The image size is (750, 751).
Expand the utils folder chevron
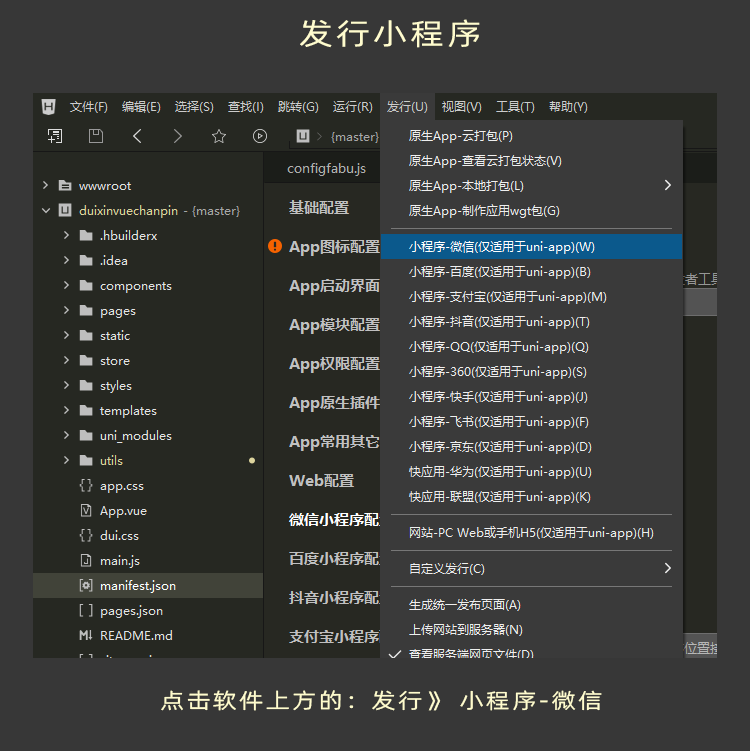click(x=66, y=460)
